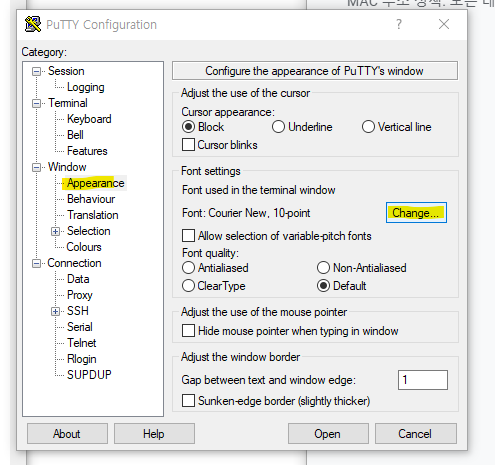Image resolution: width=495 pixels, height=465 pixels.
Task: Collapse the Session tree node
Action: (36, 72)
